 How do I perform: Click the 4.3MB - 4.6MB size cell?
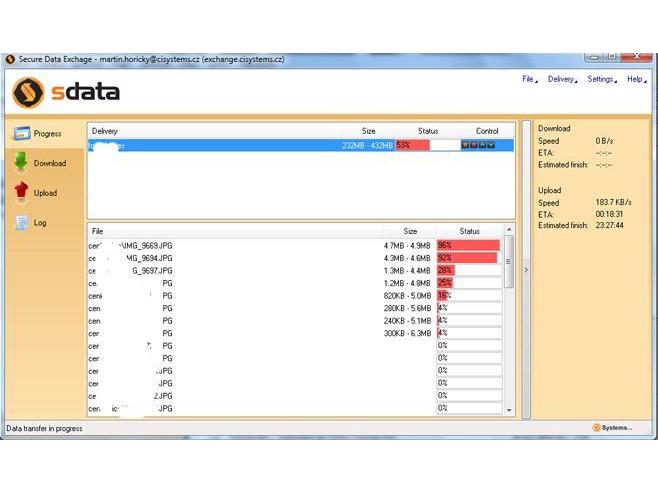[407, 258]
